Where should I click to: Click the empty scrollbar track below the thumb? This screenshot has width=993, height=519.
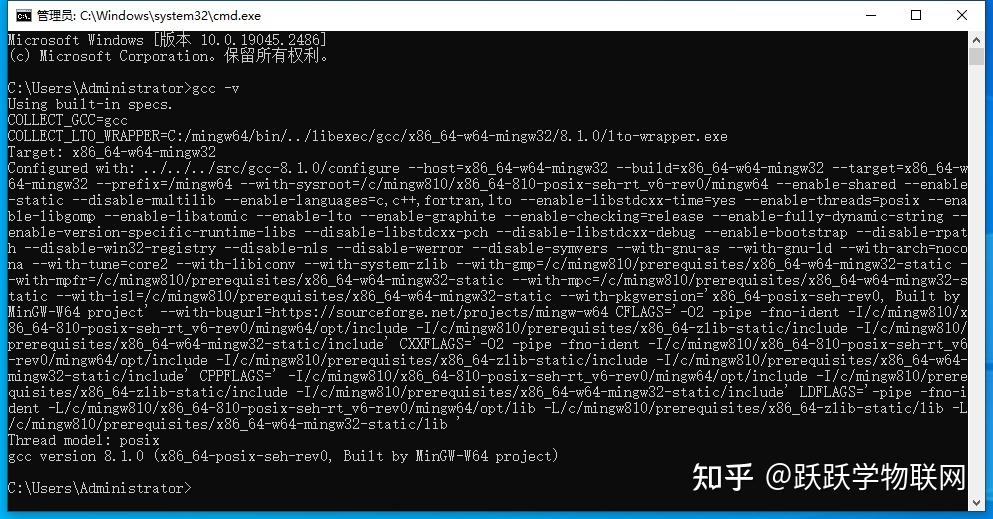click(x=976, y=278)
